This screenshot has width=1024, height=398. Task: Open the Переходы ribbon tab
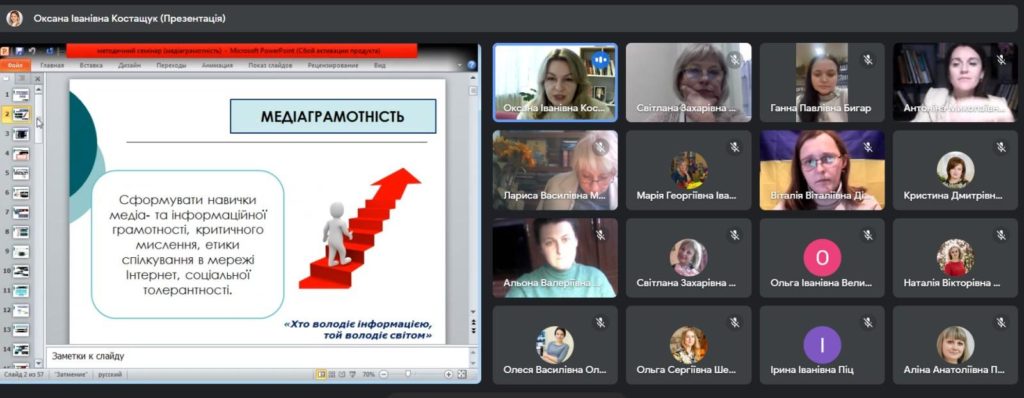tap(171, 65)
